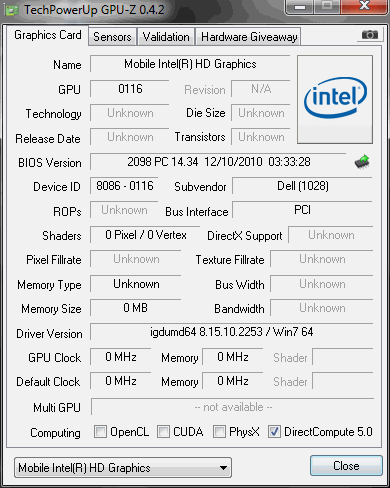Click the Close button

346,466
